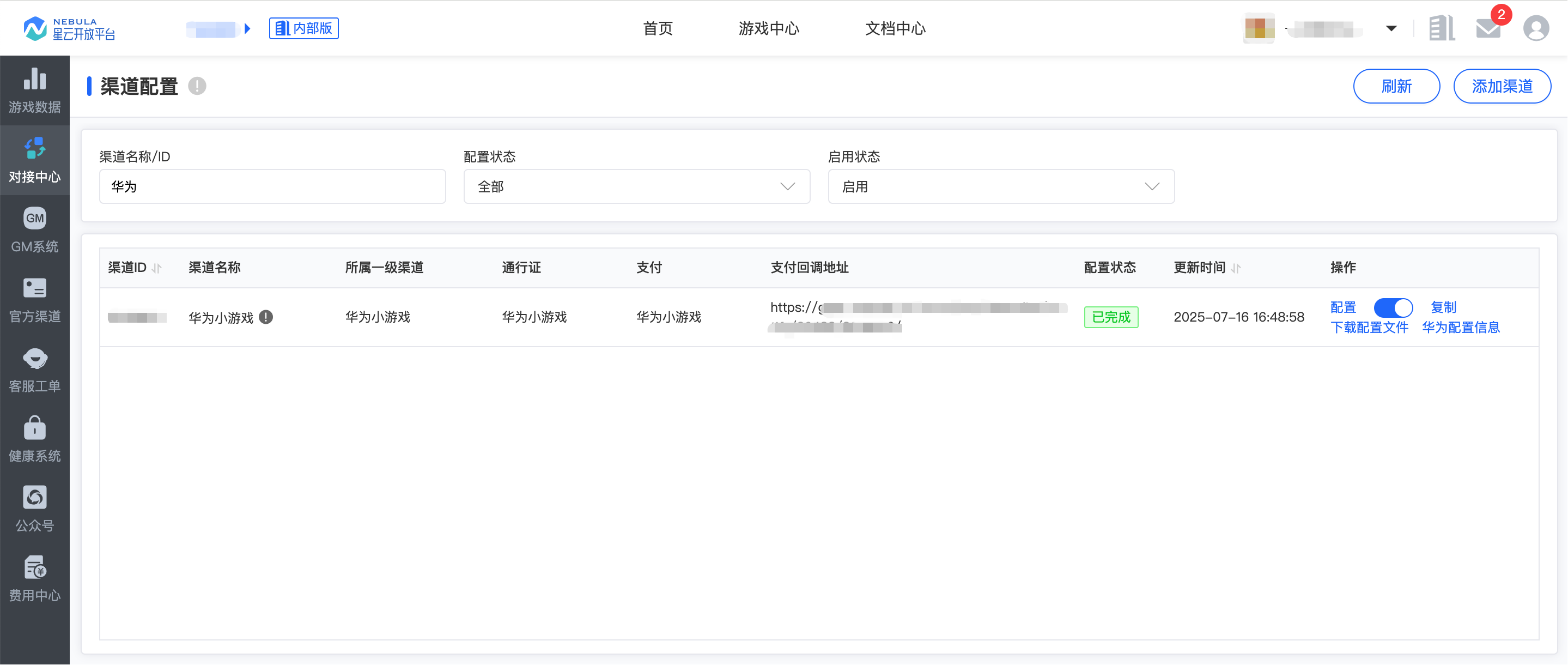The width and height of the screenshot is (1568, 665).
Task: Click the info icon beside 渠道配置 title
Action: coord(197,87)
